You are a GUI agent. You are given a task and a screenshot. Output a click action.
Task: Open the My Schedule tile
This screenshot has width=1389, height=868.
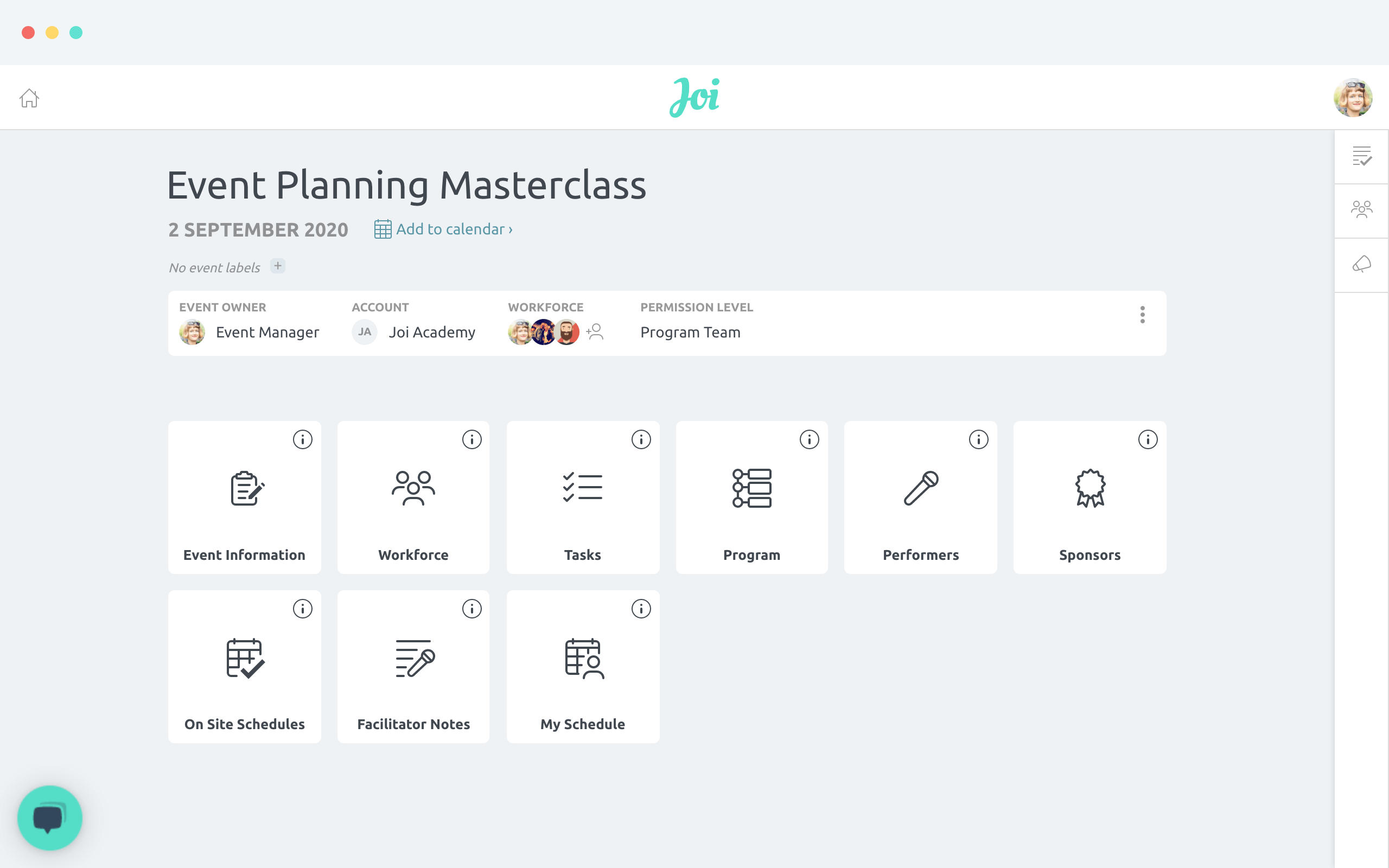tap(583, 667)
